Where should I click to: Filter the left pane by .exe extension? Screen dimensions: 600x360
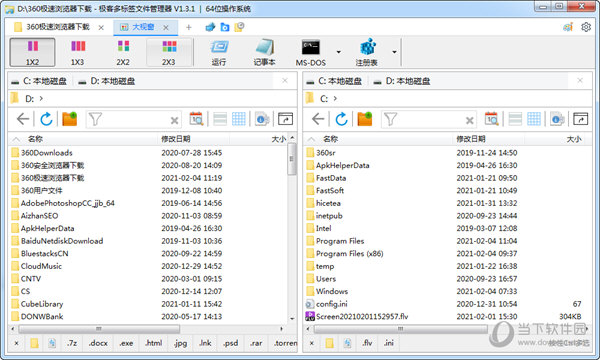[126, 343]
